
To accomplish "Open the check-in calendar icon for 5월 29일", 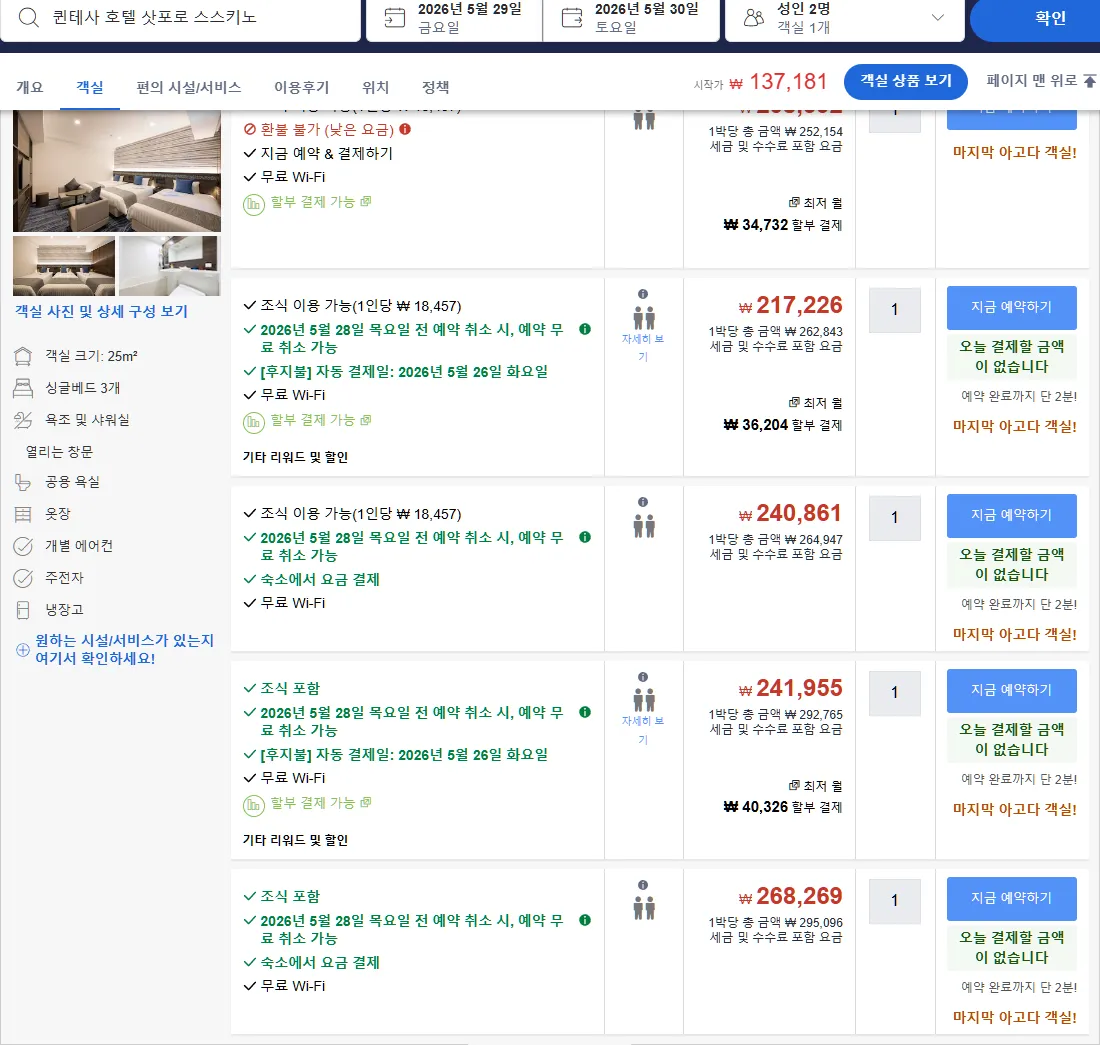I will 395,18.
